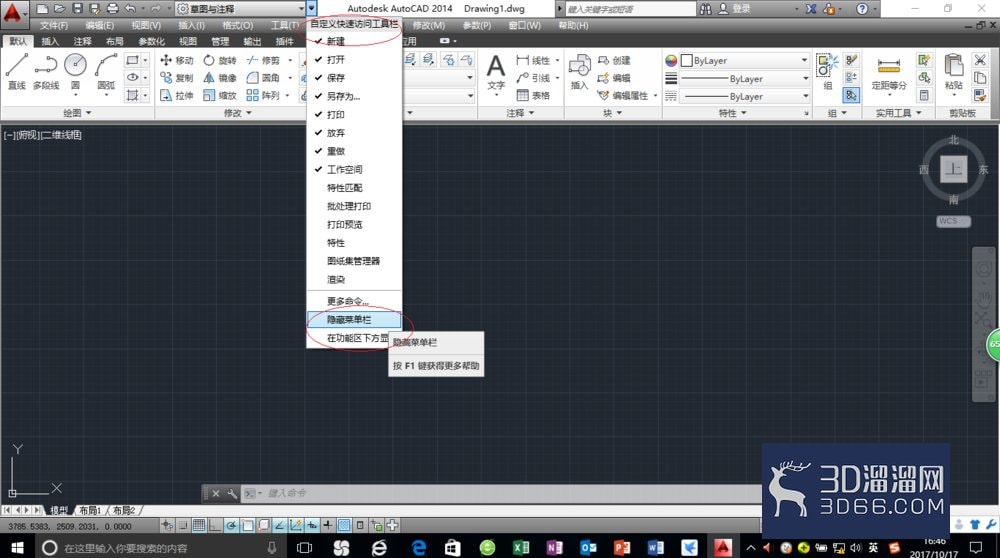
Task: Click the 创建 block create tool
Action: point(614,60)
